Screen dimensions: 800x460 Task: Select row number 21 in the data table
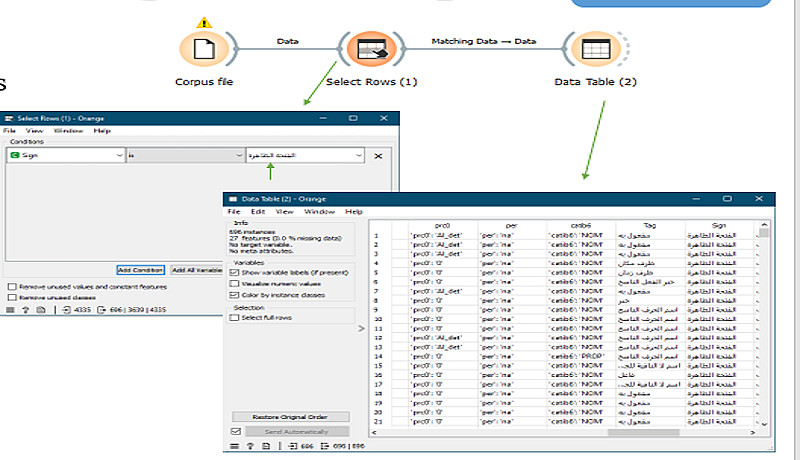tap(378, 422)
